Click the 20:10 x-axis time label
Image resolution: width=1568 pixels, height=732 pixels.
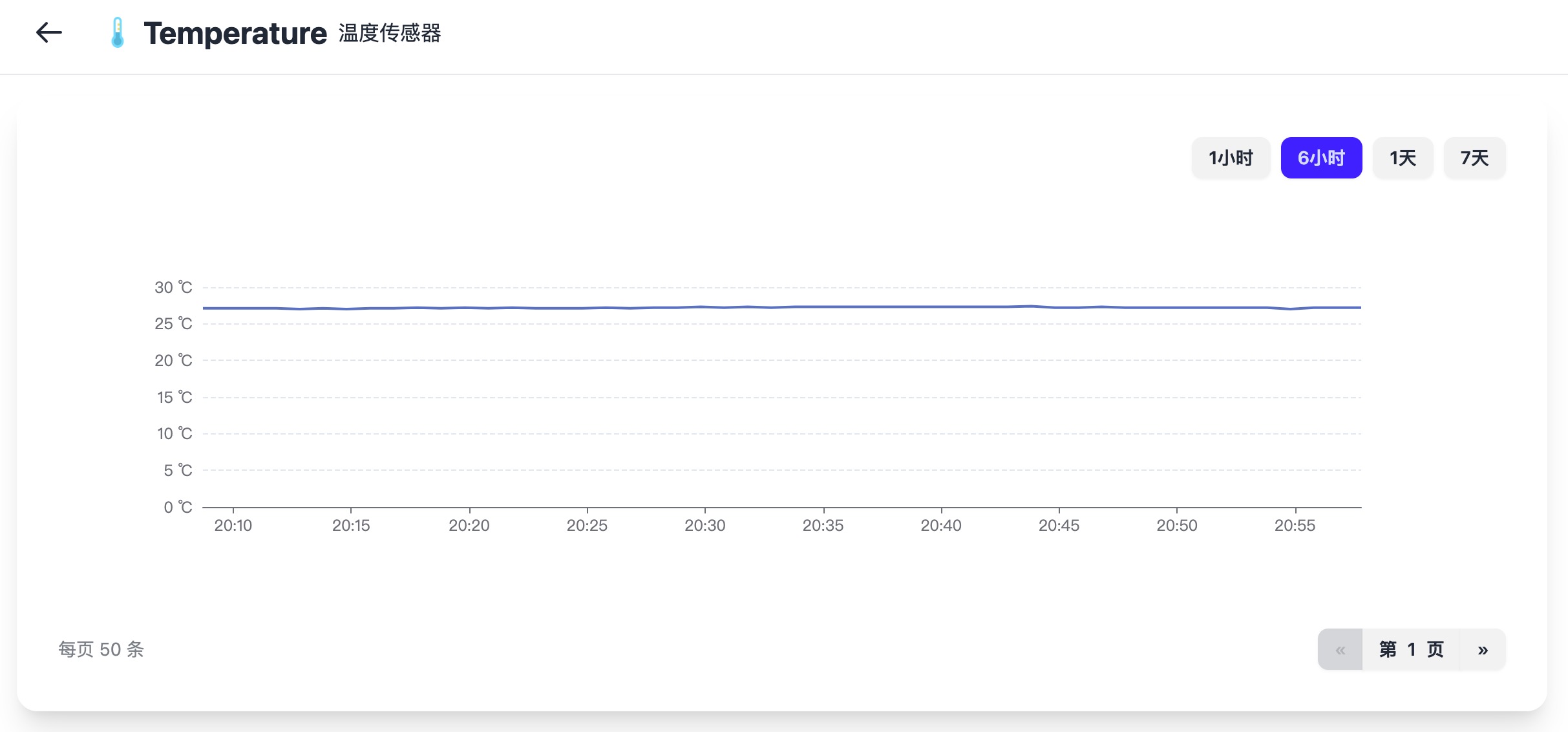point(233,526)
